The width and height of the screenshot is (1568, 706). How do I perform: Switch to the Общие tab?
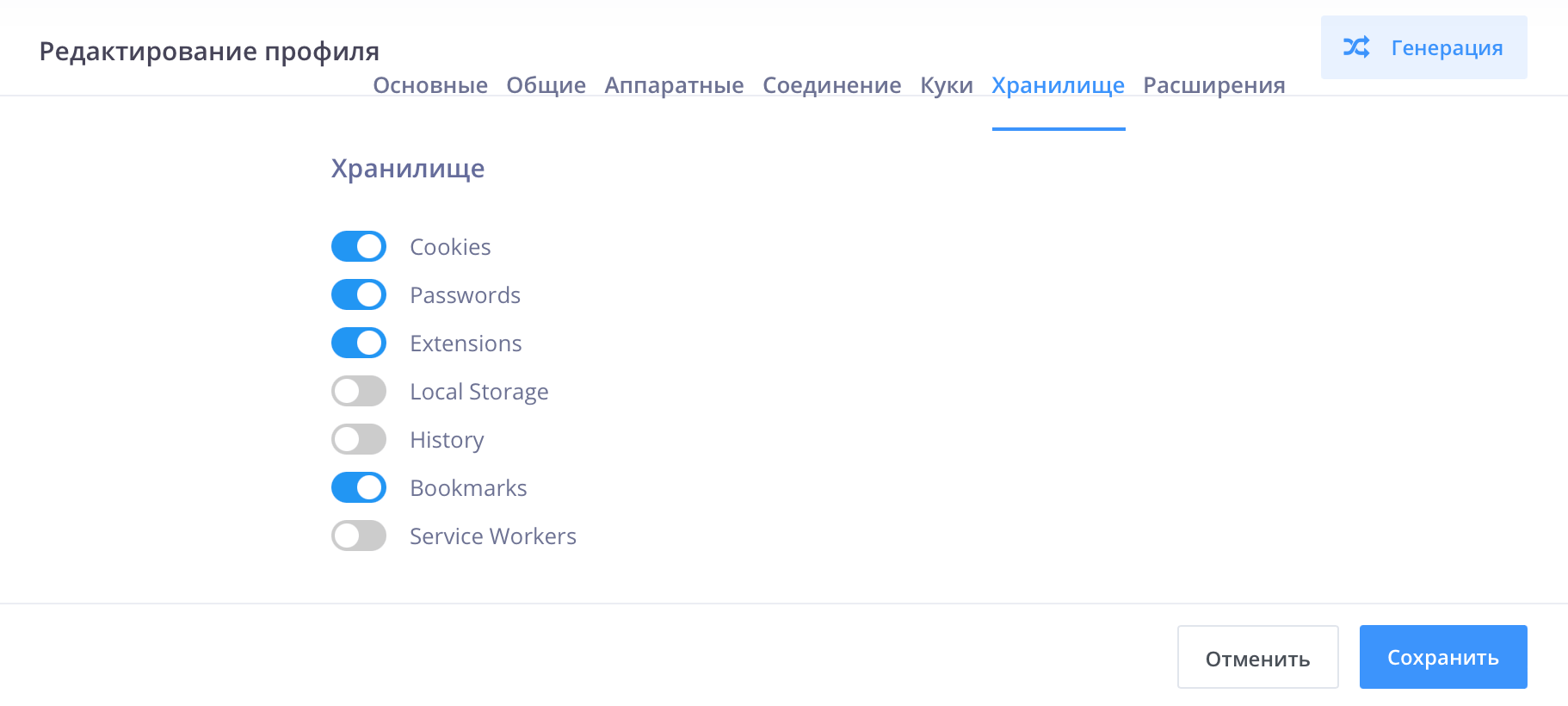546,85
